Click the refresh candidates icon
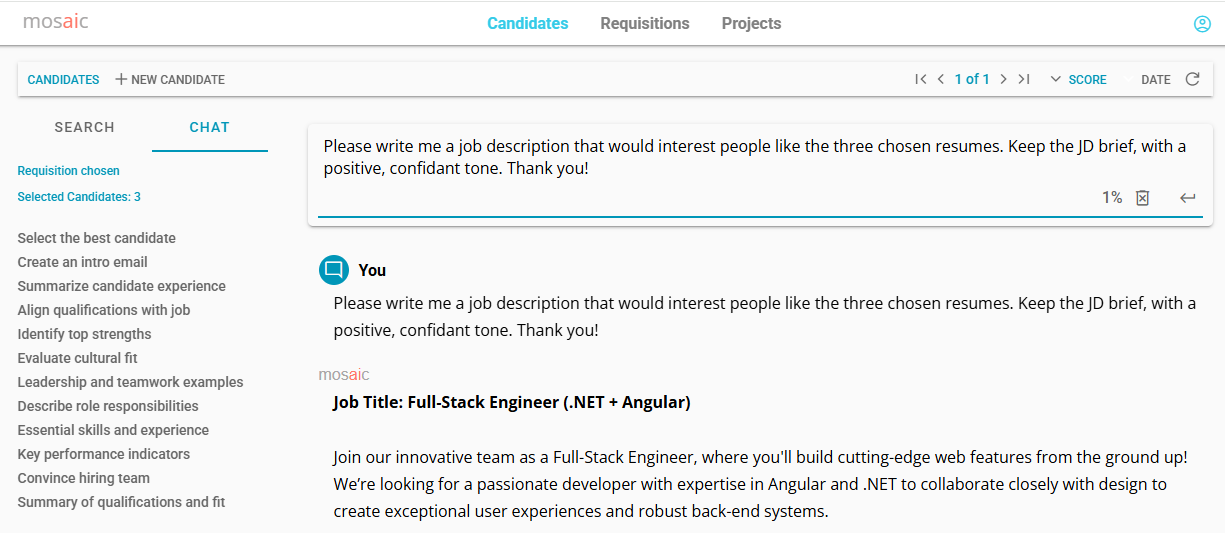1225x533 pixels. click(1192, 79)
